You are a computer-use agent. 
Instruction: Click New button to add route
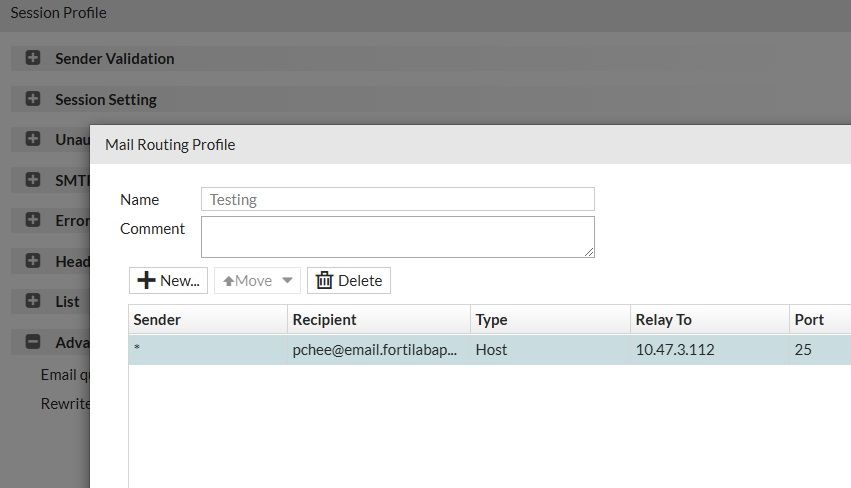(x=168, y=281)
